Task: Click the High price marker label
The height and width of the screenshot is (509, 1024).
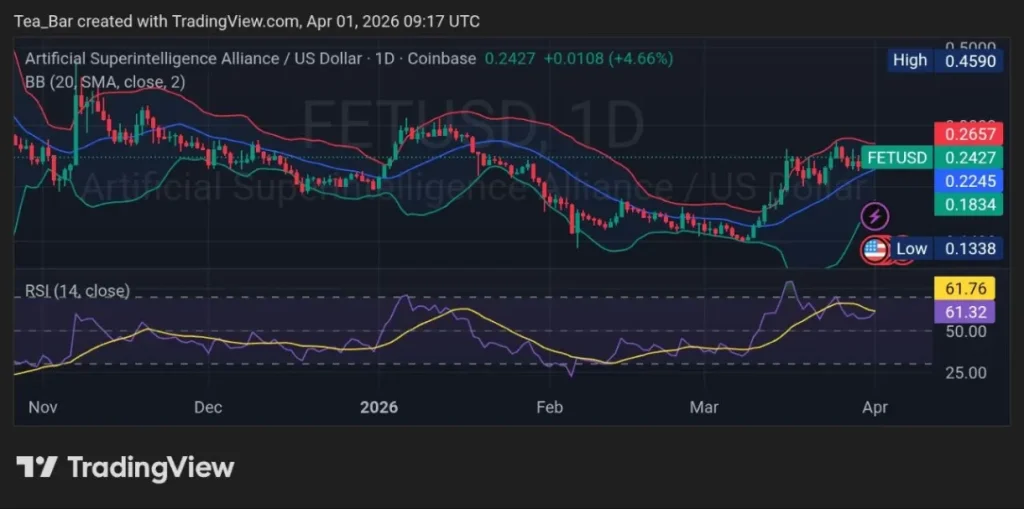Action: pyautogui.click(x=910, y=60)
